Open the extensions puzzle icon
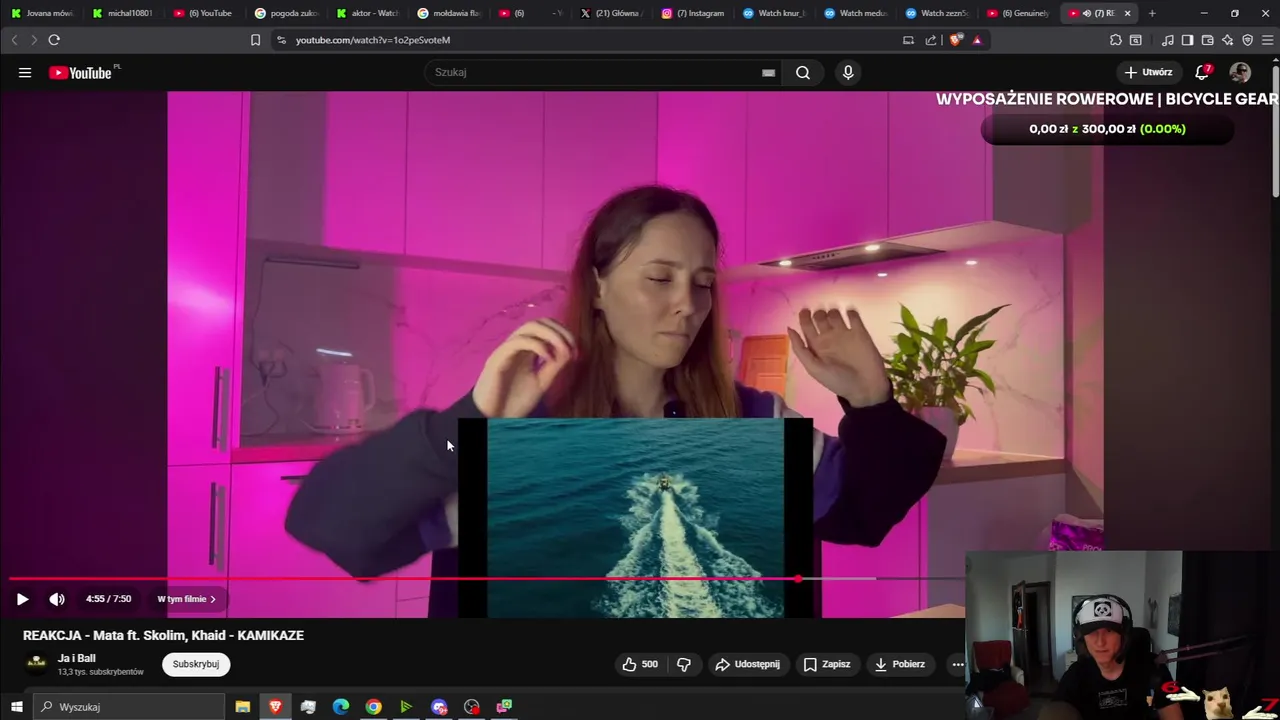Image resolution: width=1280 pixels, height=720 pixels. [1115, 40]
